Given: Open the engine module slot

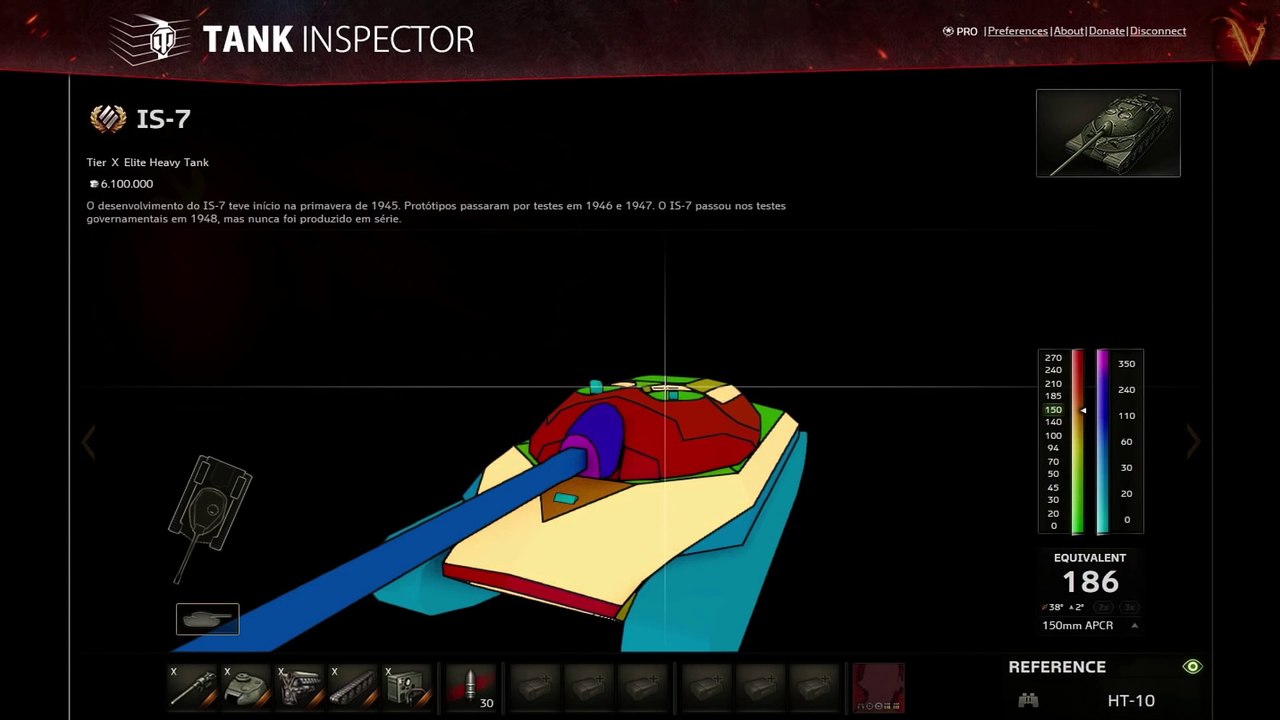Looking at the screenshot, I should coord(300,688).
